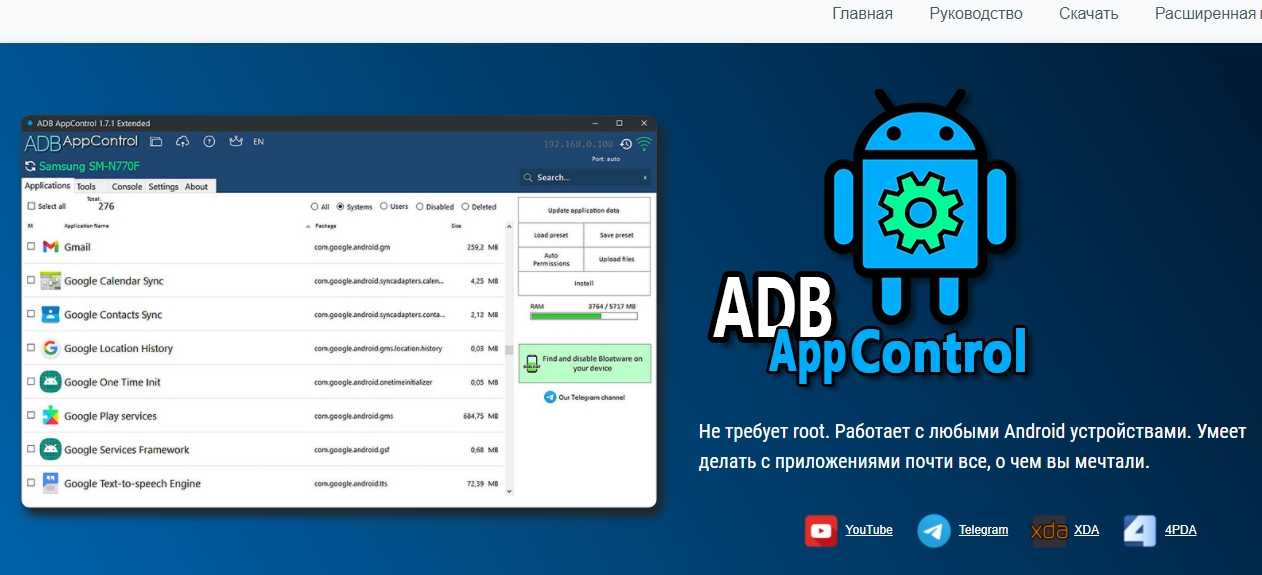
Task: Enable the Select all checkbox
Action: pyautogui.click(x=31, y=207)
